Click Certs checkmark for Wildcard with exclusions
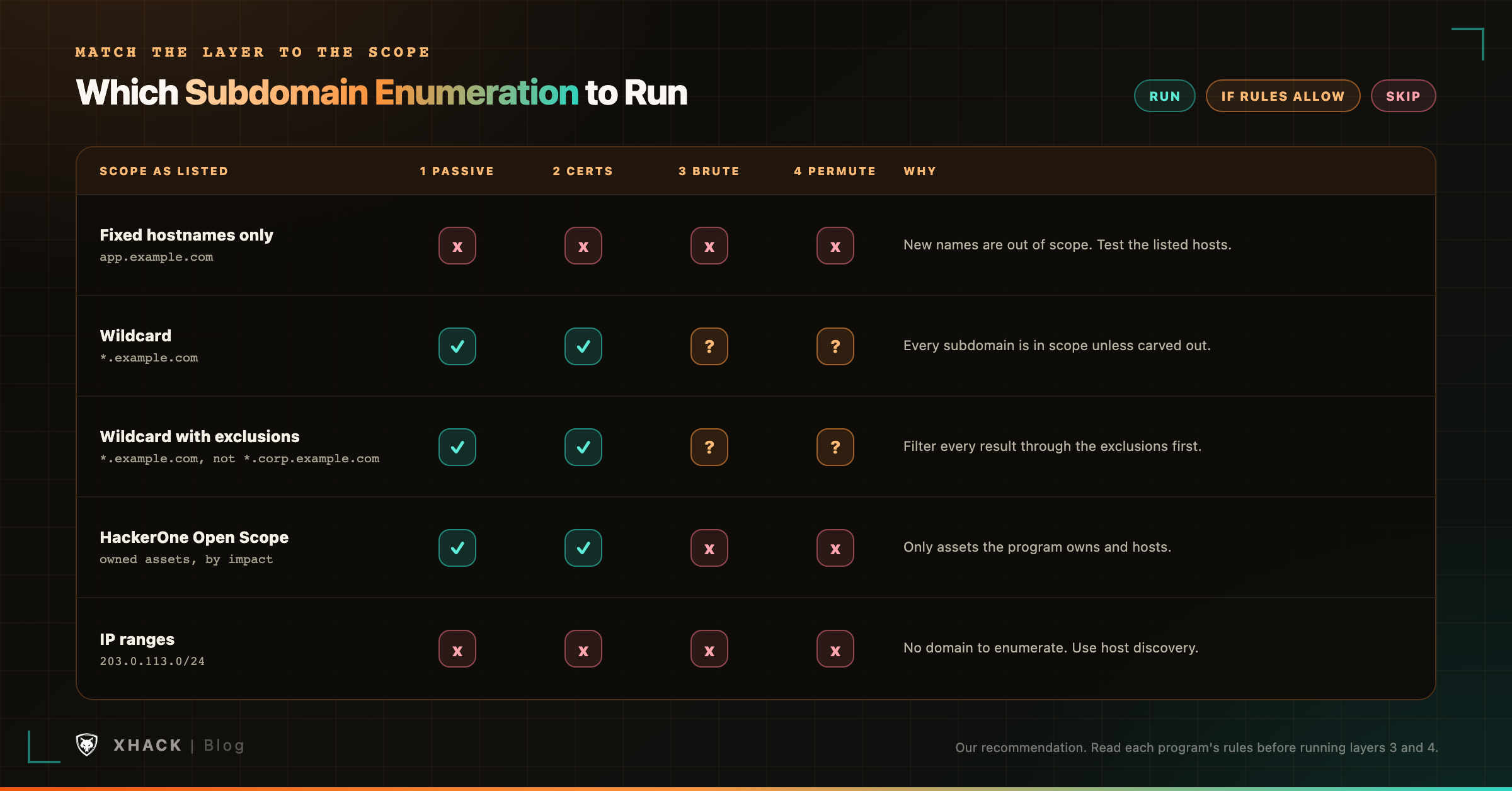 pos(583,447)
